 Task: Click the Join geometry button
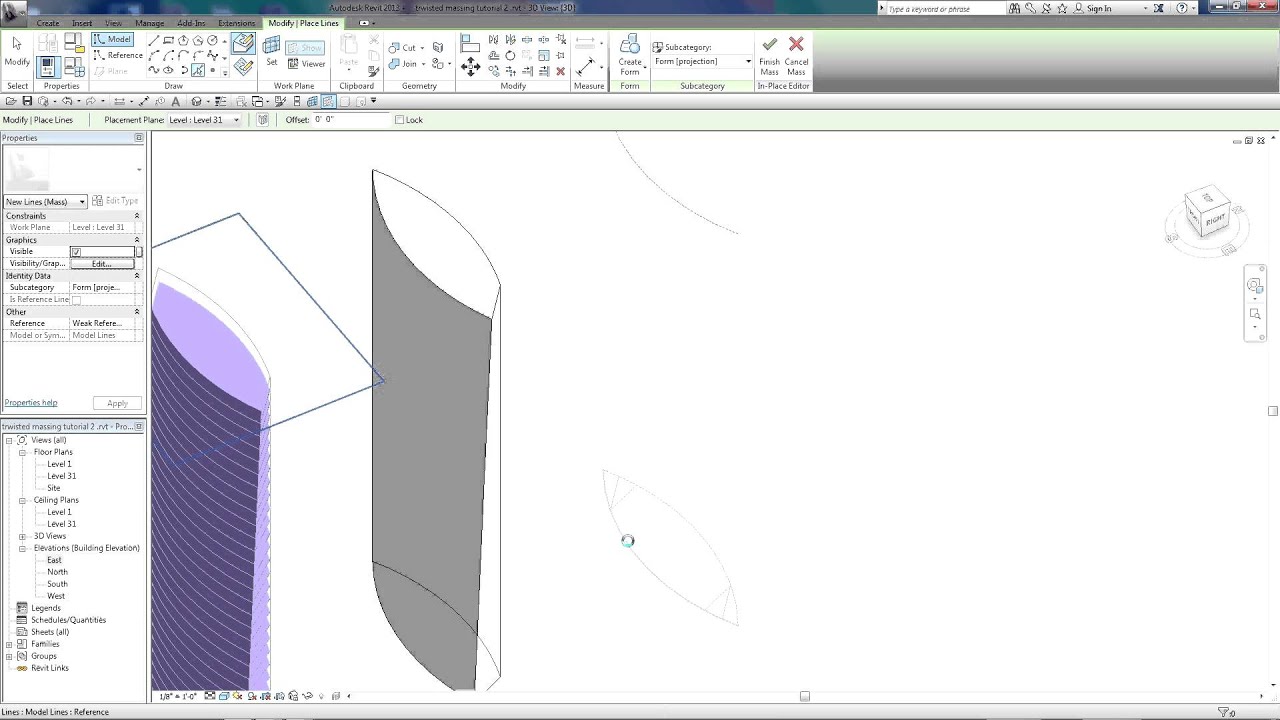[406, 64]
